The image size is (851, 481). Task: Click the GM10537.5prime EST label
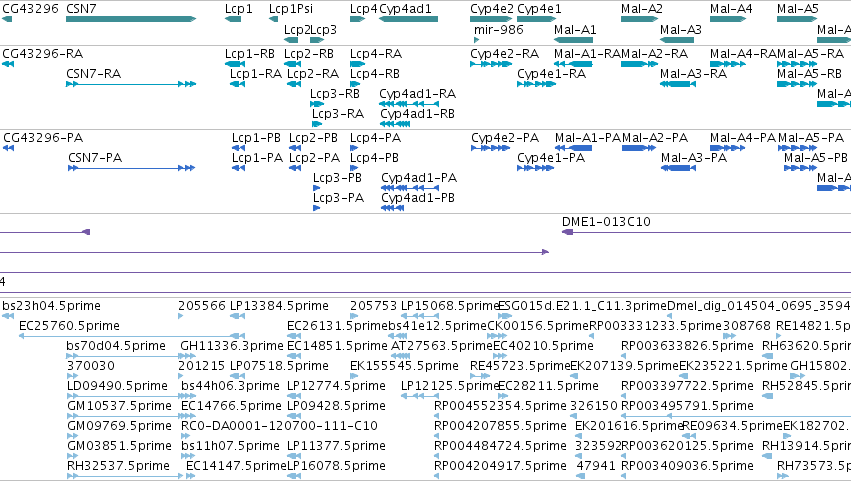[119, 406]
